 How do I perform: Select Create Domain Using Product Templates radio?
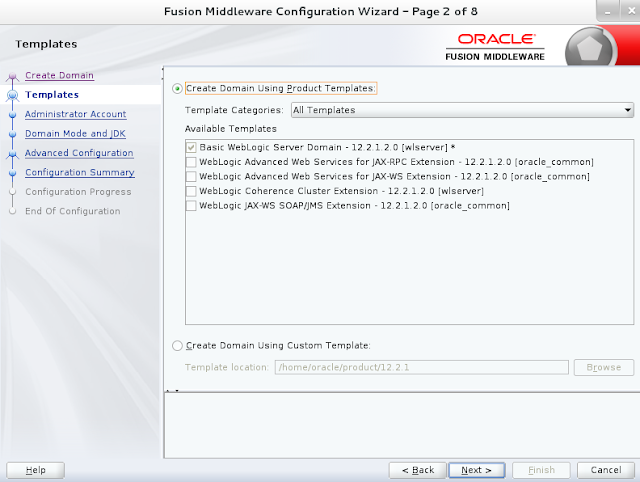177,89
